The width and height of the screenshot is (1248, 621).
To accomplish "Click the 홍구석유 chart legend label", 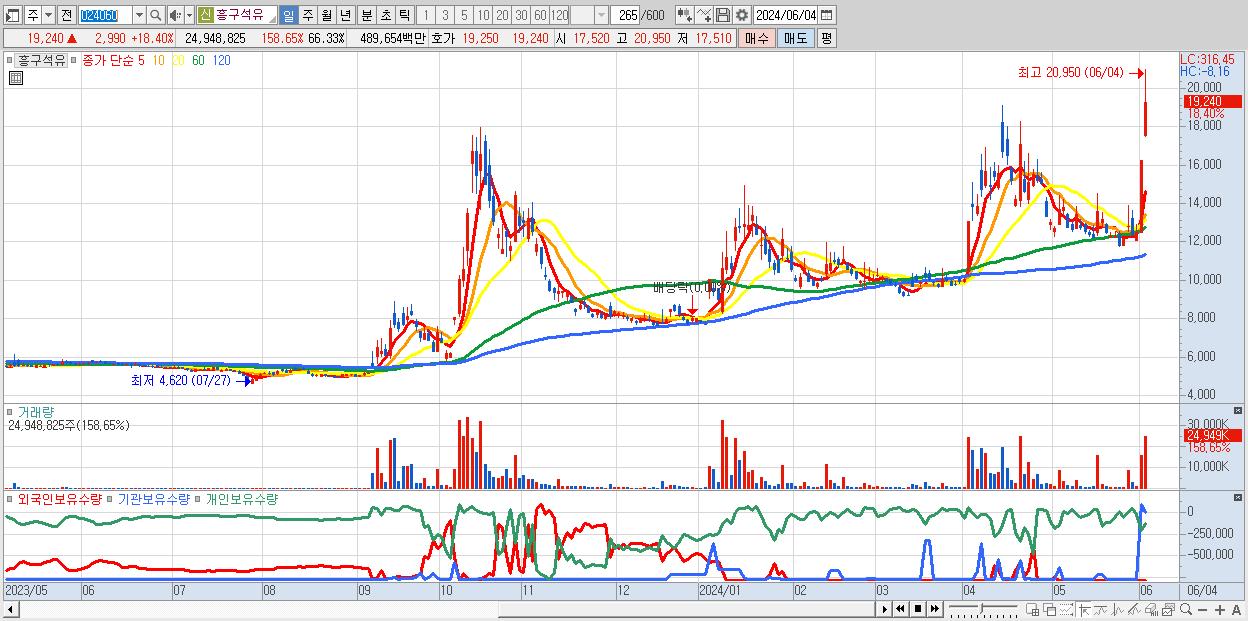I will [x=41, y=60].
